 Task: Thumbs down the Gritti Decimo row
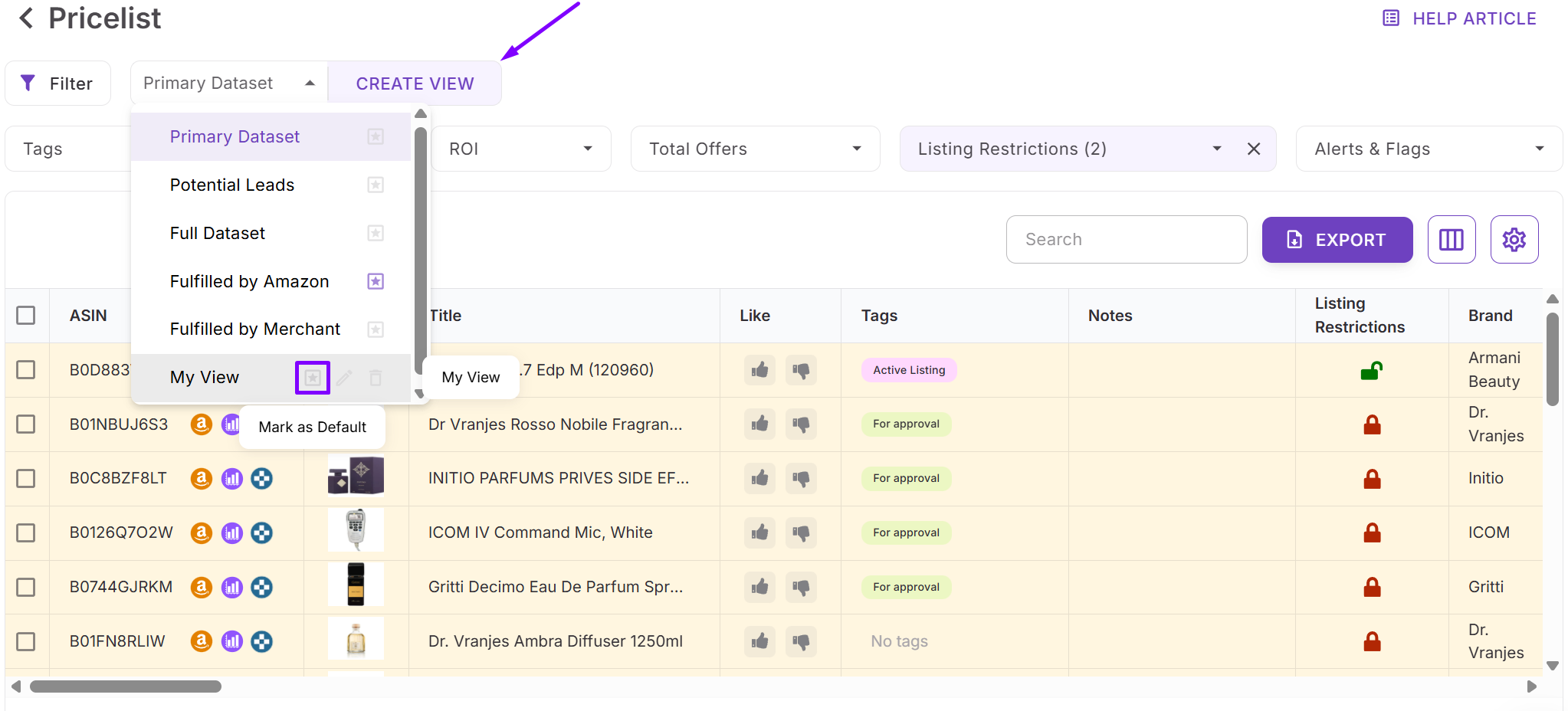(x=801, y=587)
